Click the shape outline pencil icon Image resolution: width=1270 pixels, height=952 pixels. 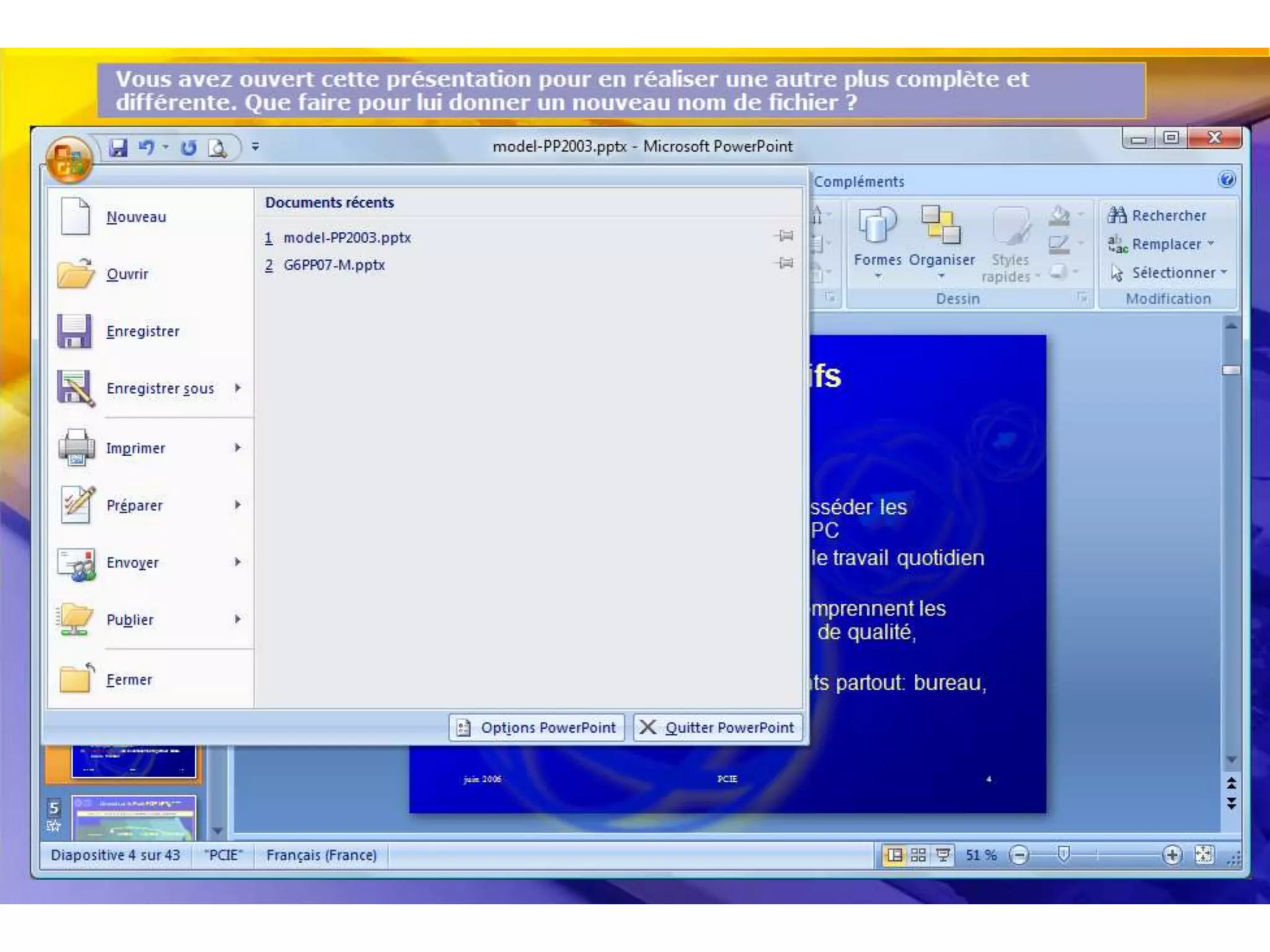pos(1059,244)
